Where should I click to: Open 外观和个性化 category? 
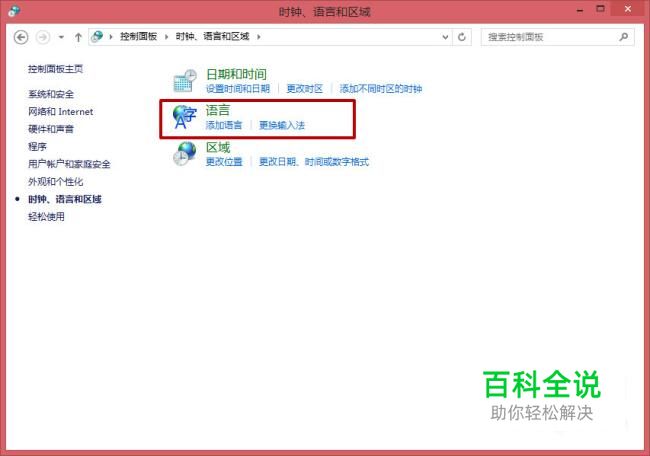(x=56, y=182)
